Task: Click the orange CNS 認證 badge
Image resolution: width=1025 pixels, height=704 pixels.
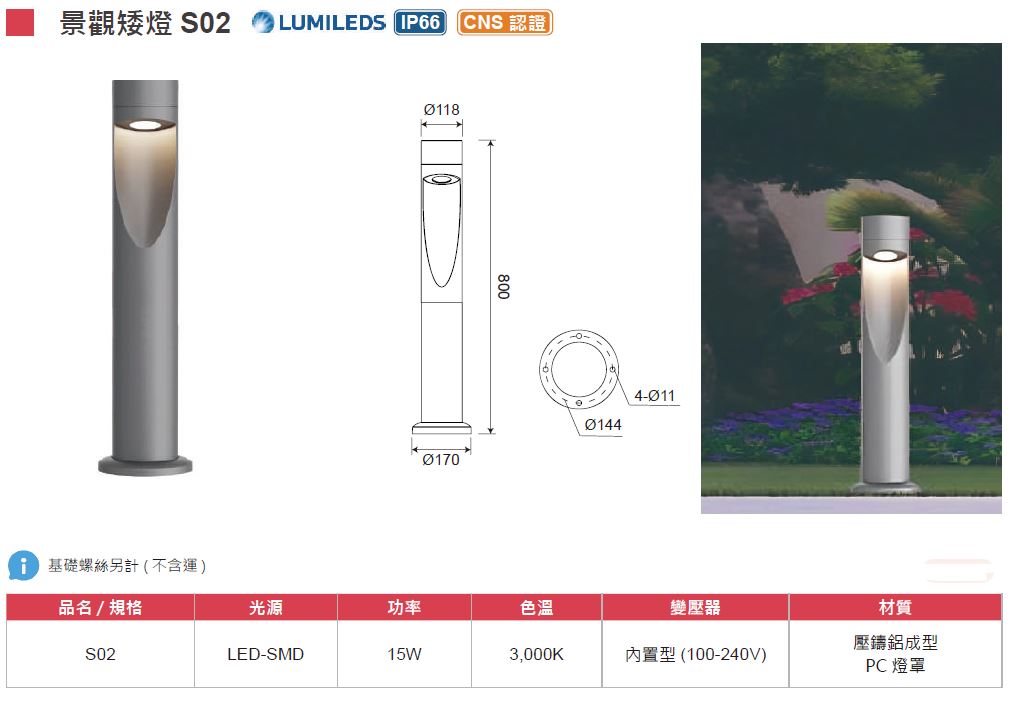Action: pyautogui.click(x=505, y=23)
